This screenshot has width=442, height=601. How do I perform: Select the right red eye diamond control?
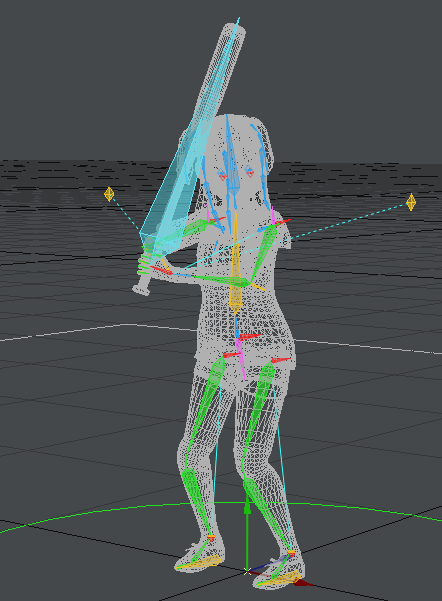249,171
